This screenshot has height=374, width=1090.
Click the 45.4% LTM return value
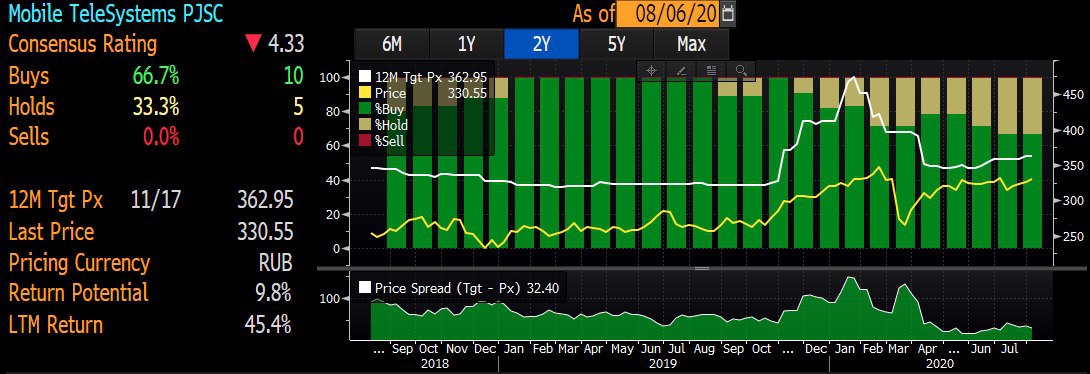268,325
